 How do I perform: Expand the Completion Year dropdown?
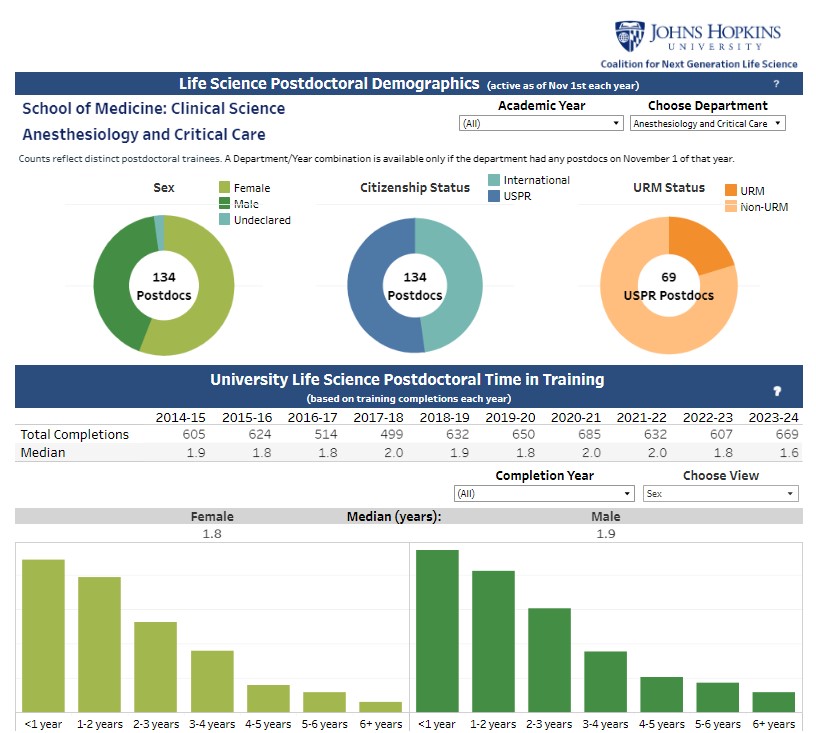[544, 494]
